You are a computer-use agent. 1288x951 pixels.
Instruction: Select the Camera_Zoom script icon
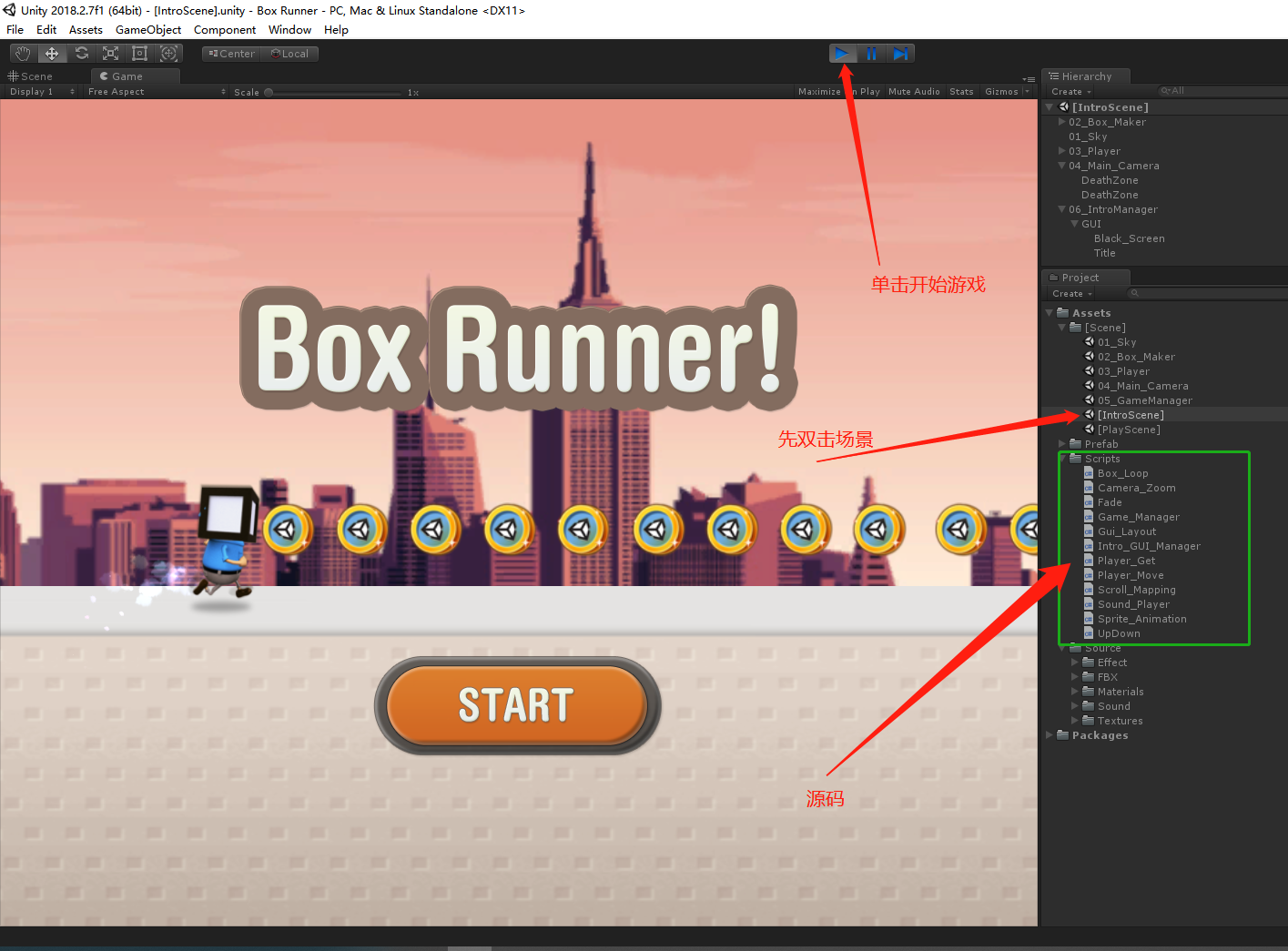[1089, 488]
